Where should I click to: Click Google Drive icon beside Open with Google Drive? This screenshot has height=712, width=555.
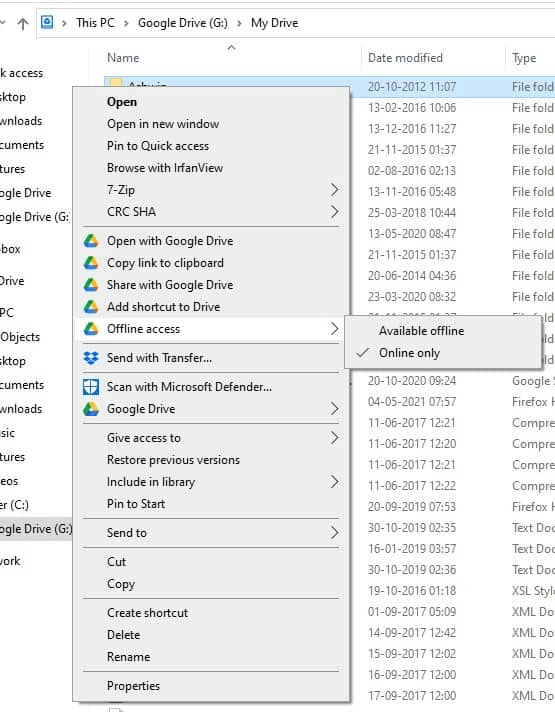coord(91,241)
